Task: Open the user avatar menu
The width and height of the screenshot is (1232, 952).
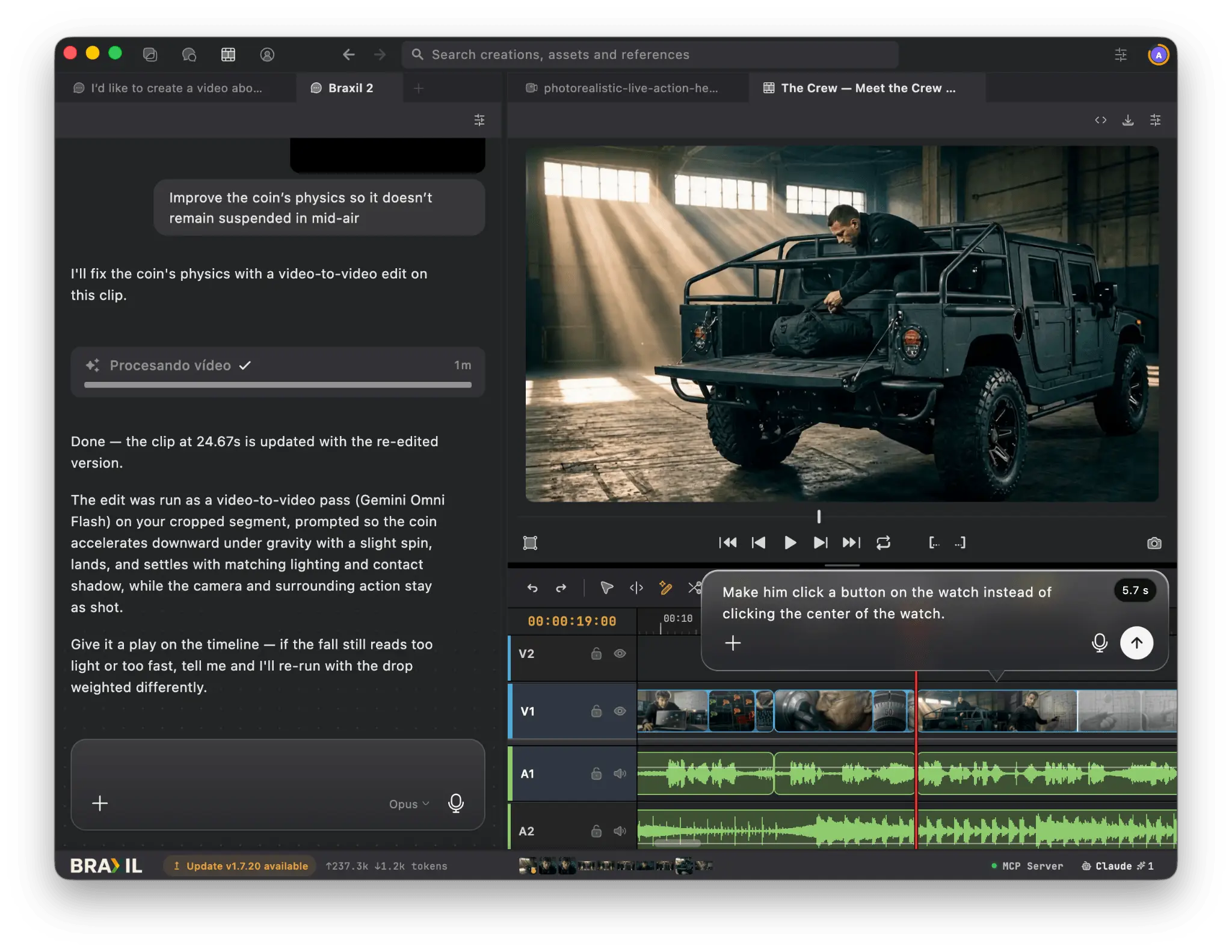Action: click(1158, 55)
